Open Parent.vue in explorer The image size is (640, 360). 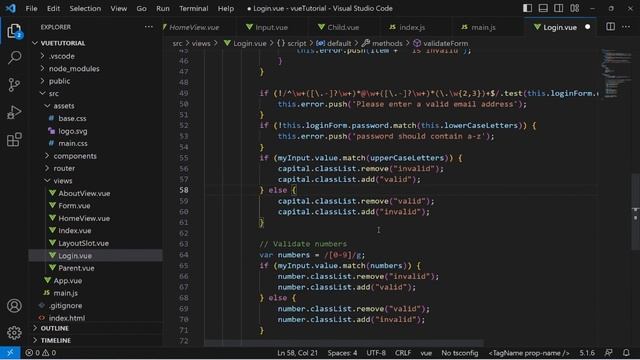[x=76, y=268]
